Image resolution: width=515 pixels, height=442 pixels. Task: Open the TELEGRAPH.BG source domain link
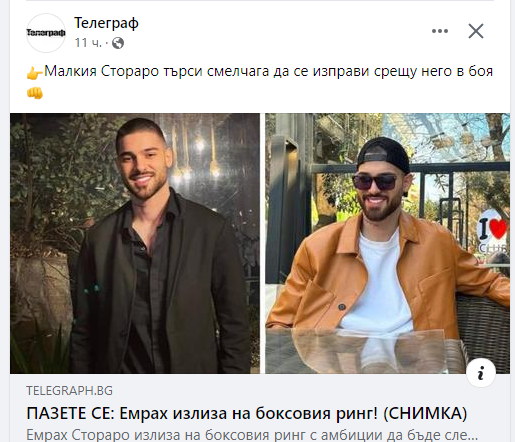tap(69, 390)
